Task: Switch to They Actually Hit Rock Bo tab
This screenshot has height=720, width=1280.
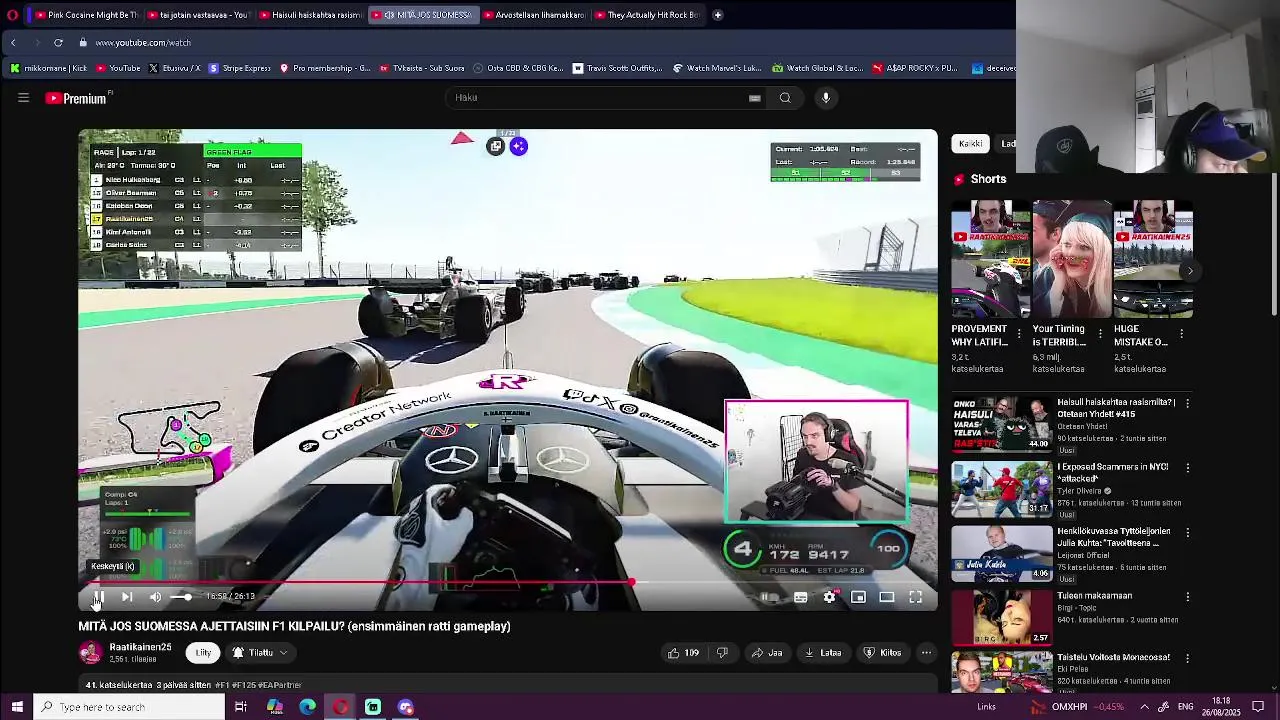Action: coord(646,15)
